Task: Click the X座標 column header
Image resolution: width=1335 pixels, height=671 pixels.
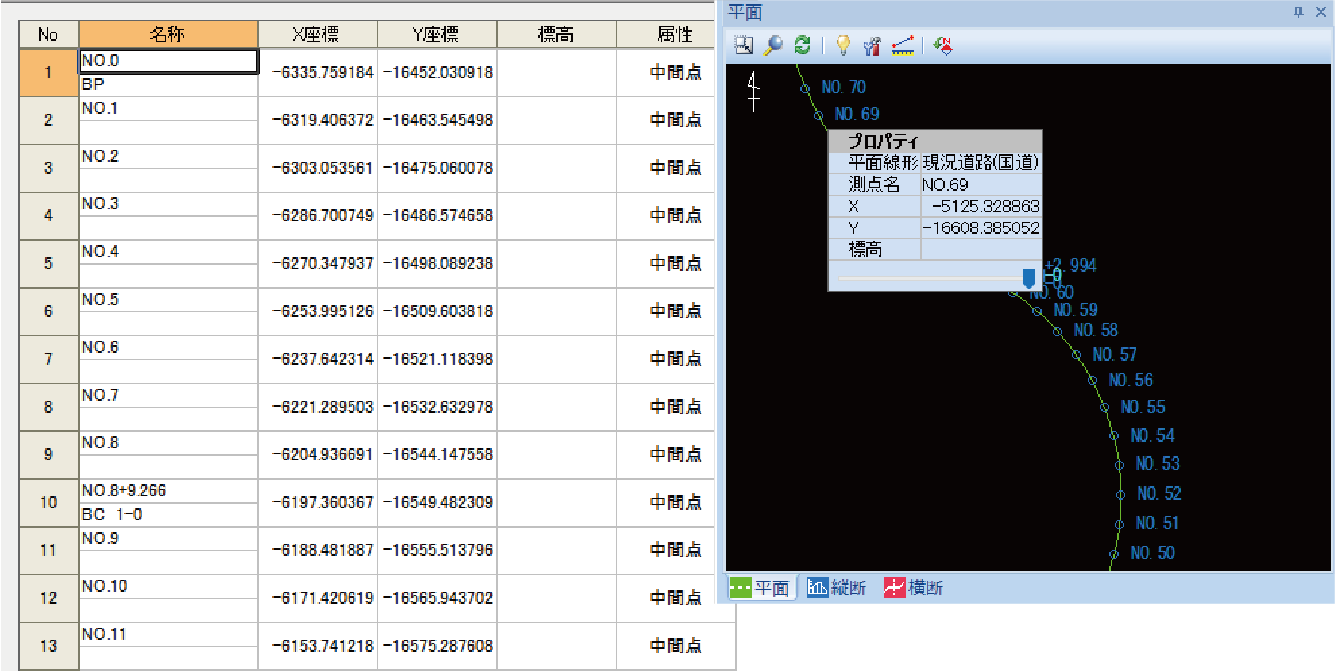Action: tap(317, 34)
